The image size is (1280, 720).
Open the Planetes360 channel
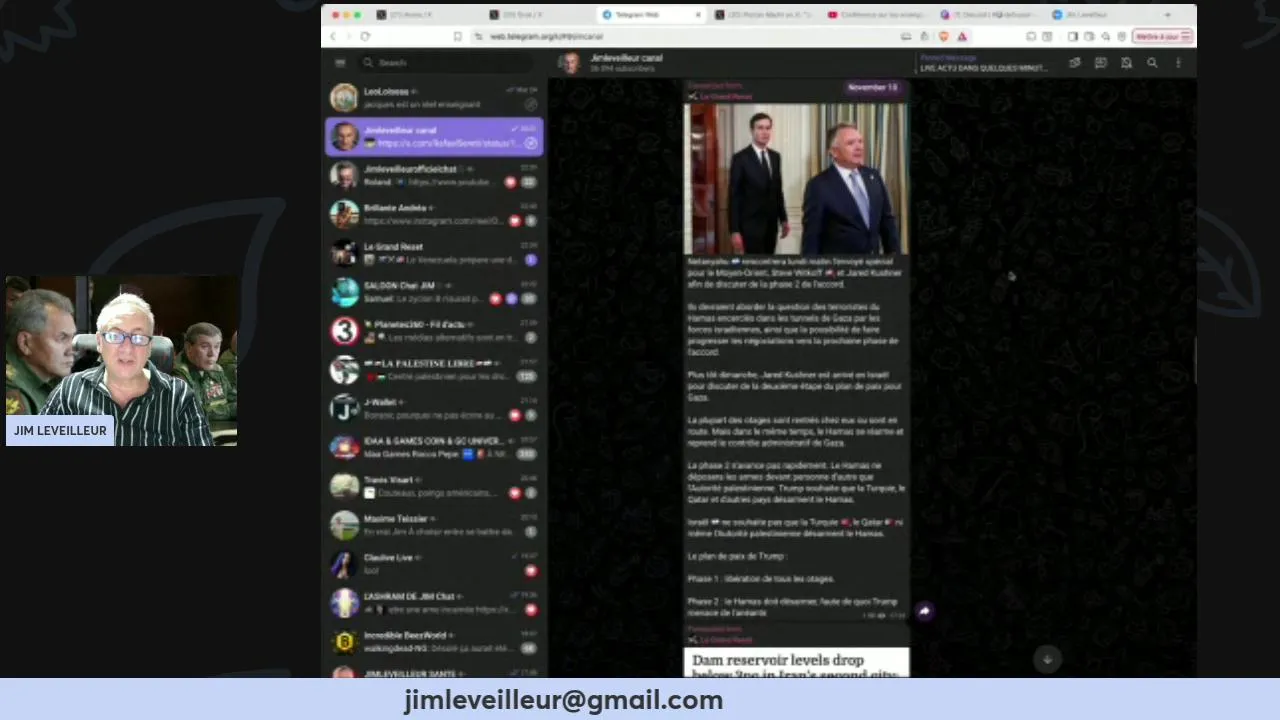click(434, 331)
